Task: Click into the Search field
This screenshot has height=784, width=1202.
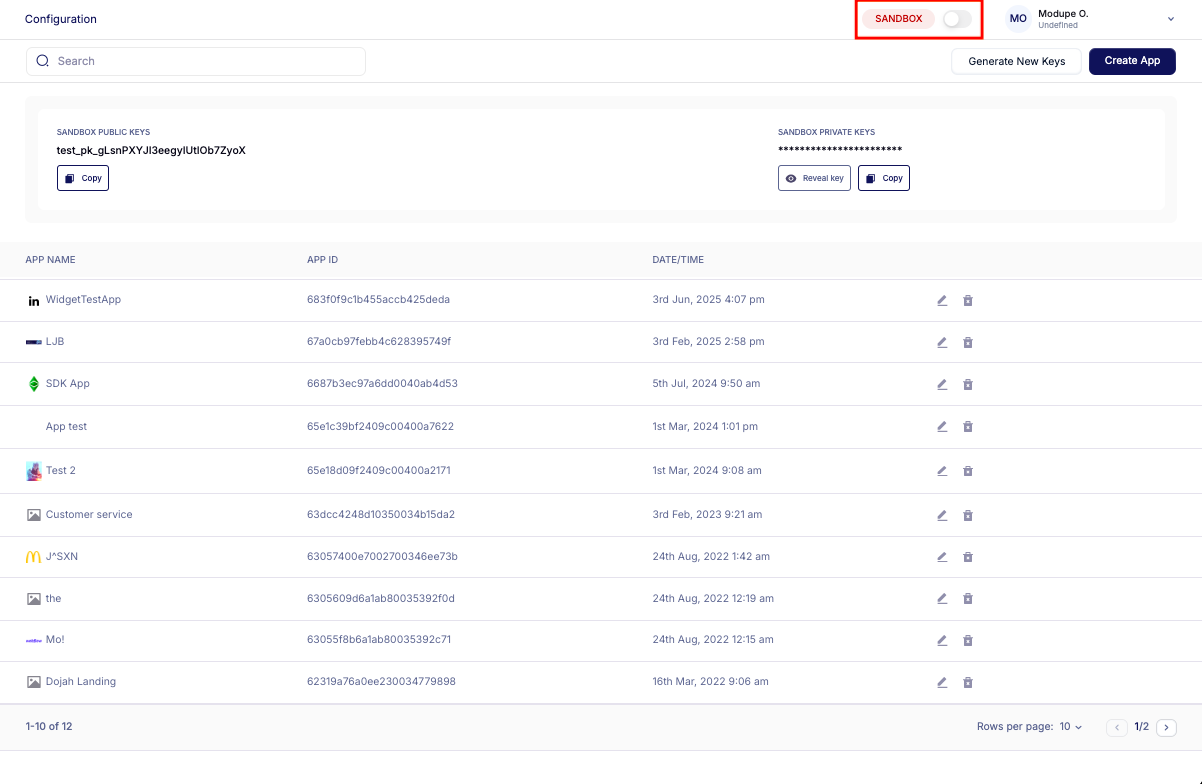Action: point(196,61)
